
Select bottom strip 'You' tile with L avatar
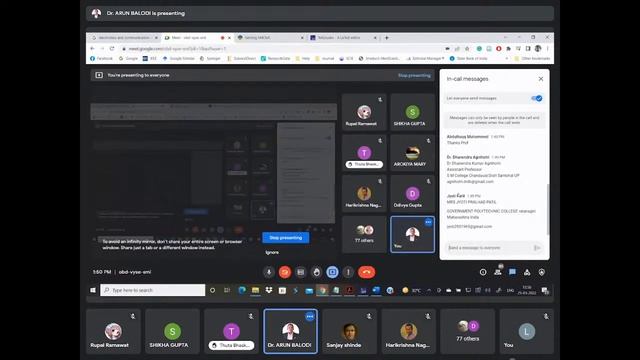point(527,331)
